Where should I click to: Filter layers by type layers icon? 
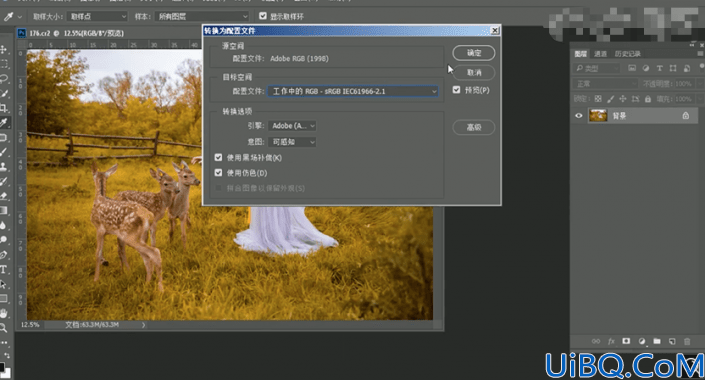[x=660, y=68]
